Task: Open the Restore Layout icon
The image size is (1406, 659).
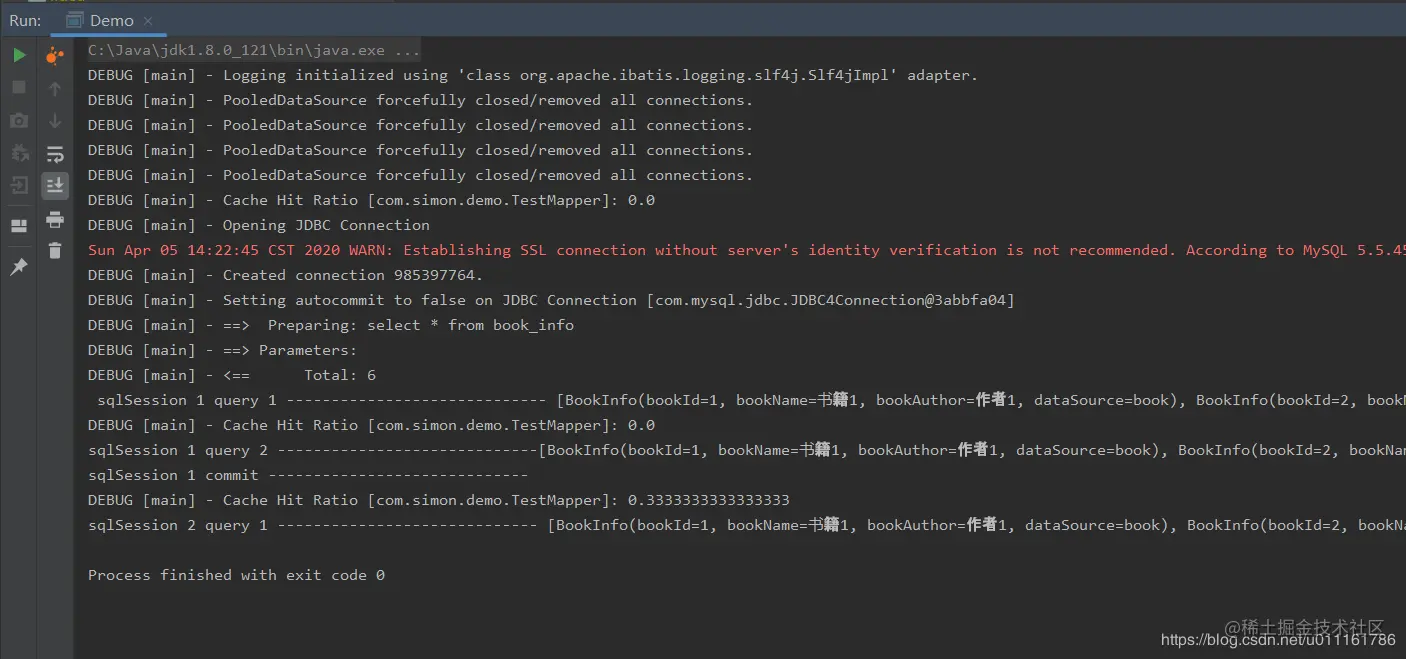Action: (x=19, y=226)
